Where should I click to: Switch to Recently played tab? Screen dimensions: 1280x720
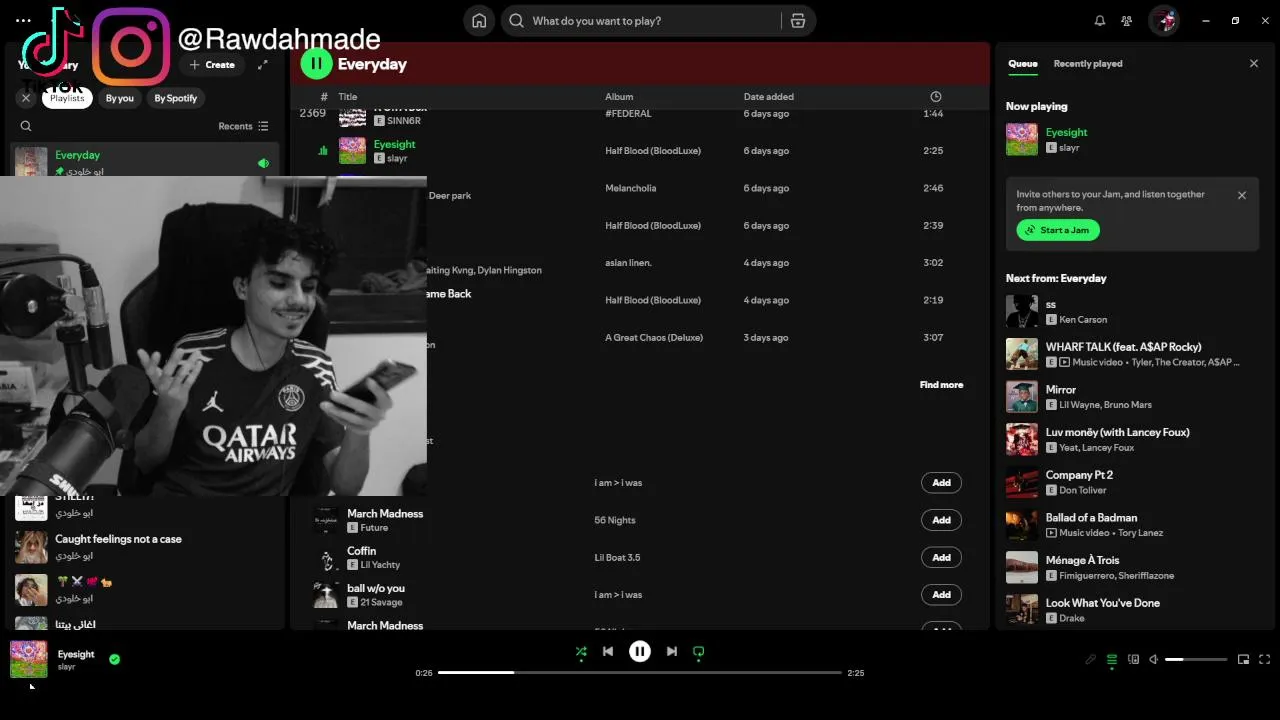[x=1087, y=64]
